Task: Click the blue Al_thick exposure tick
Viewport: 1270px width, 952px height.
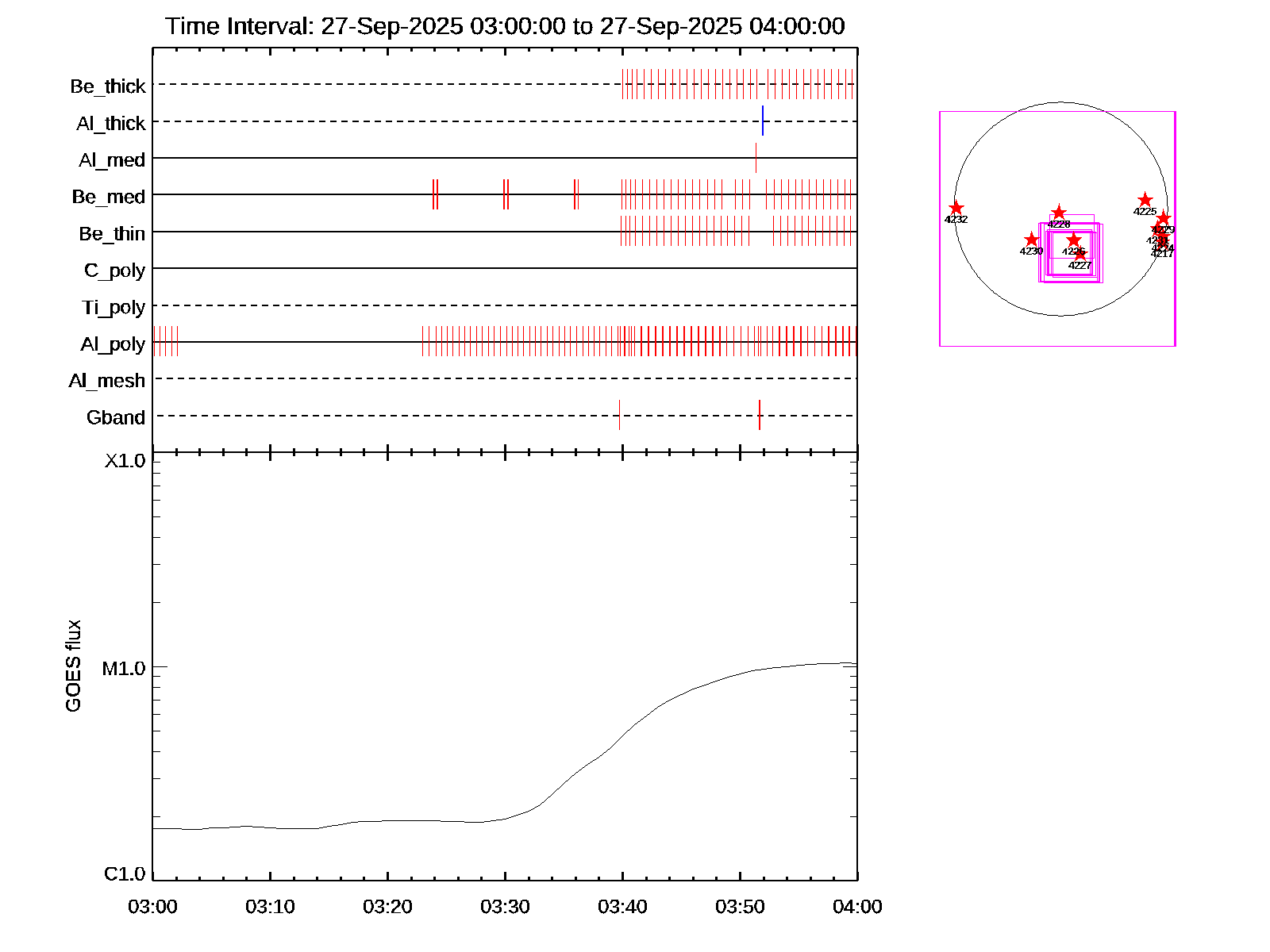Action: [x=763, y=121]
